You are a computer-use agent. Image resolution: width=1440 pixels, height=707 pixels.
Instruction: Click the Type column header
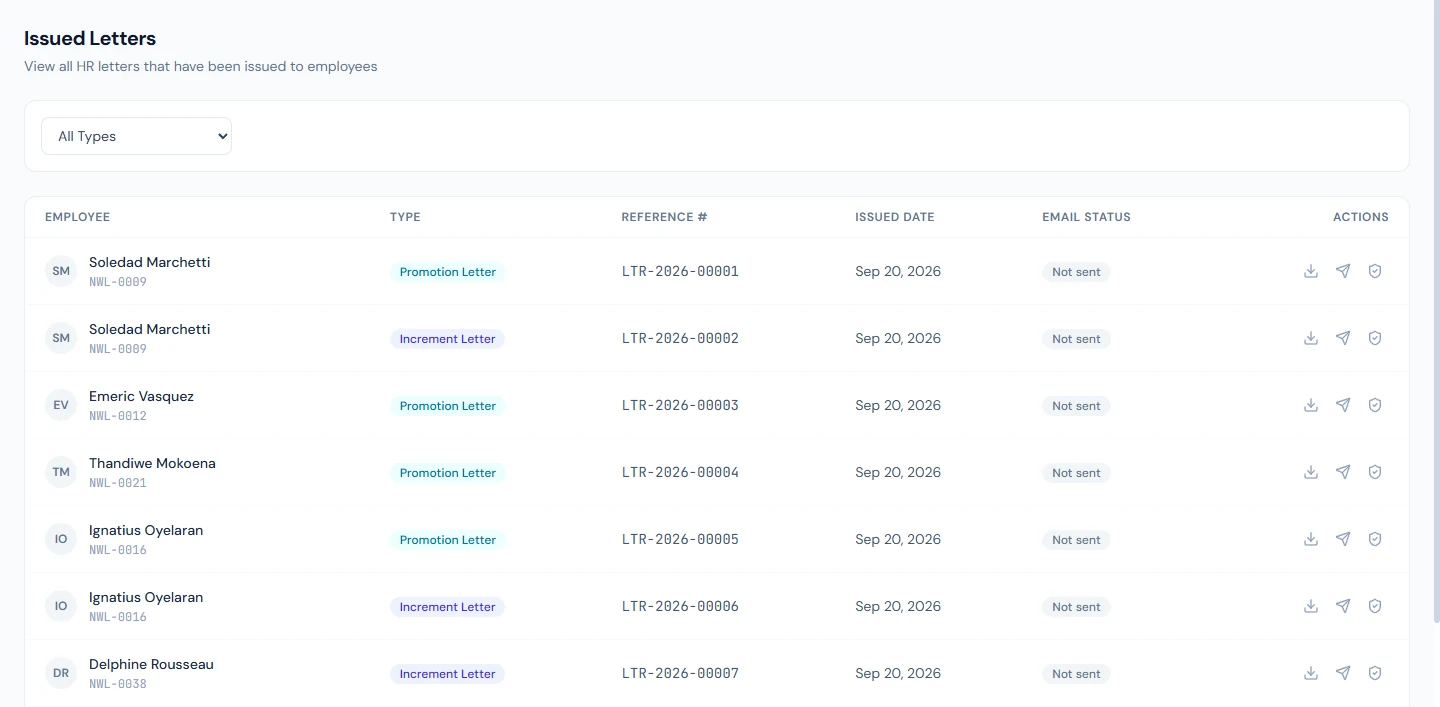pos(405,217)
